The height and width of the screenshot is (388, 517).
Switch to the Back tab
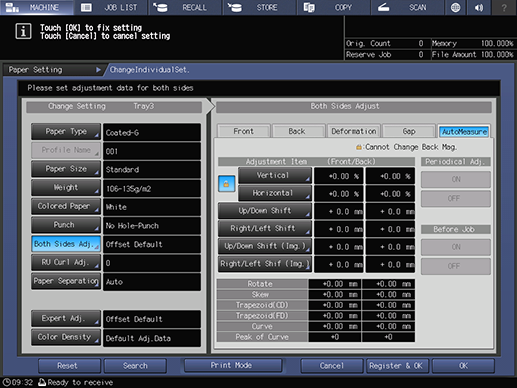[298, 131]
